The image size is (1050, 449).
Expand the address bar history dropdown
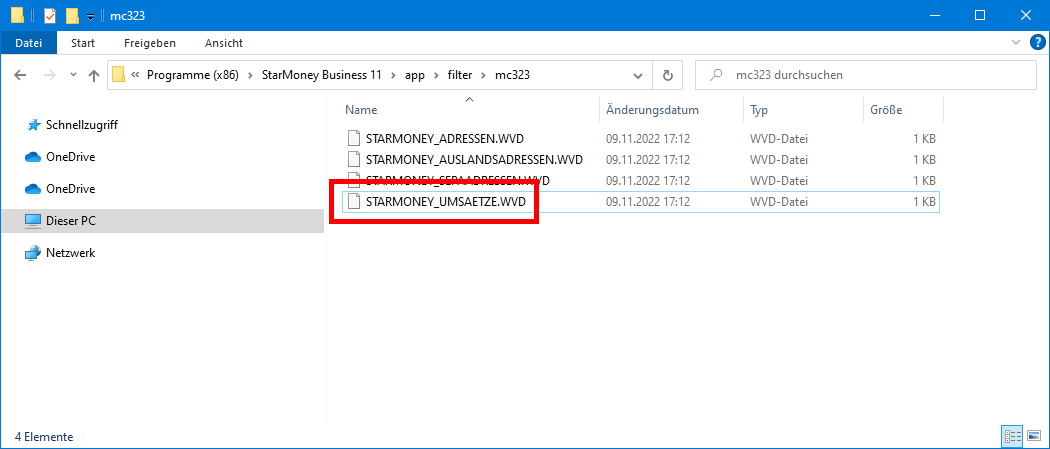[x=638, y=75]
